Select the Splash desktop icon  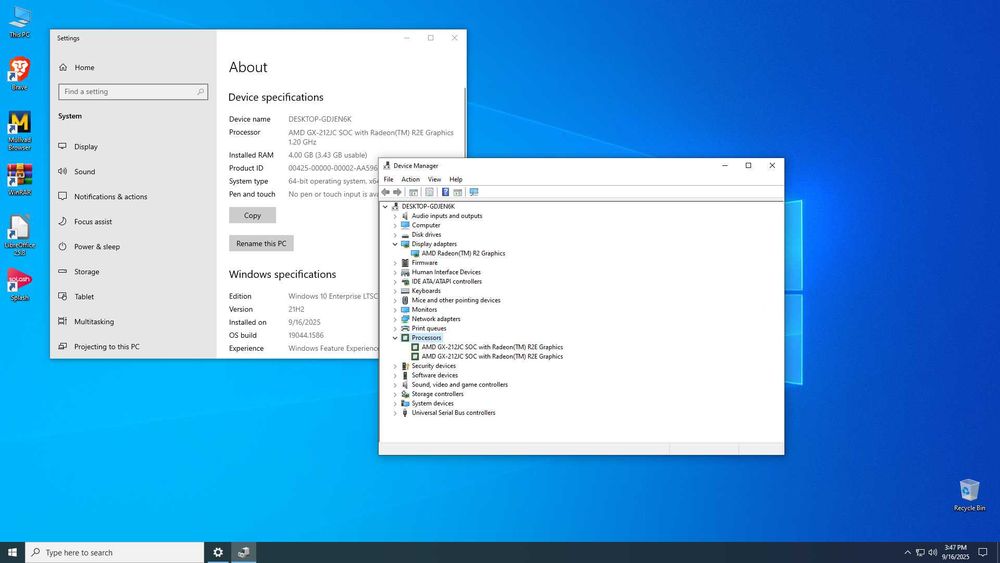point(19,284)
